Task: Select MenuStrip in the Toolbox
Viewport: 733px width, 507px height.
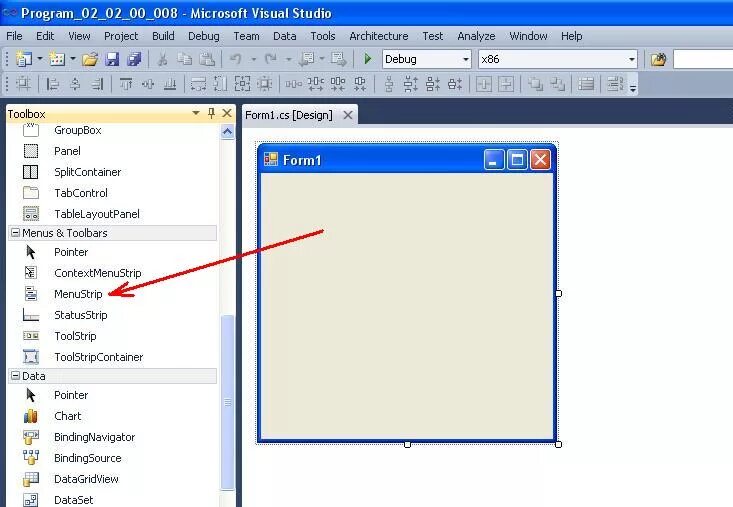Action: tap(78, 294)
